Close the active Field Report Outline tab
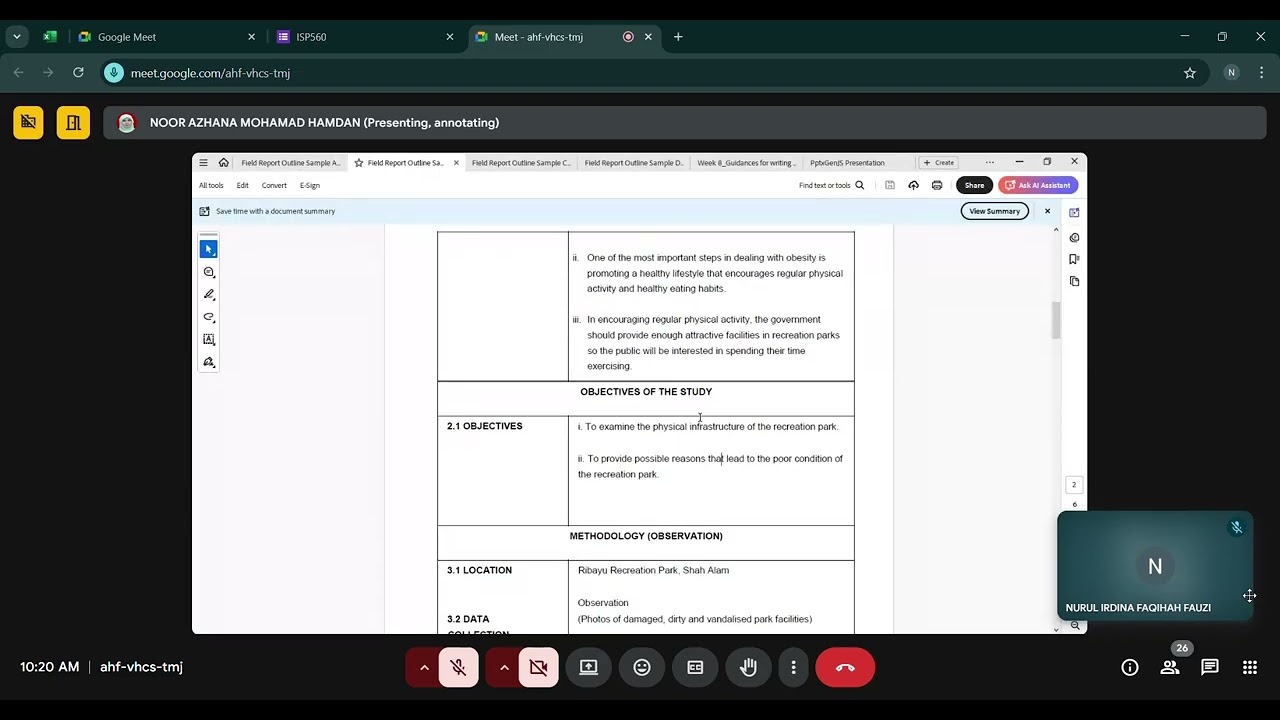Viewport: 1280px width, 720px height. (x=456, y=162)
